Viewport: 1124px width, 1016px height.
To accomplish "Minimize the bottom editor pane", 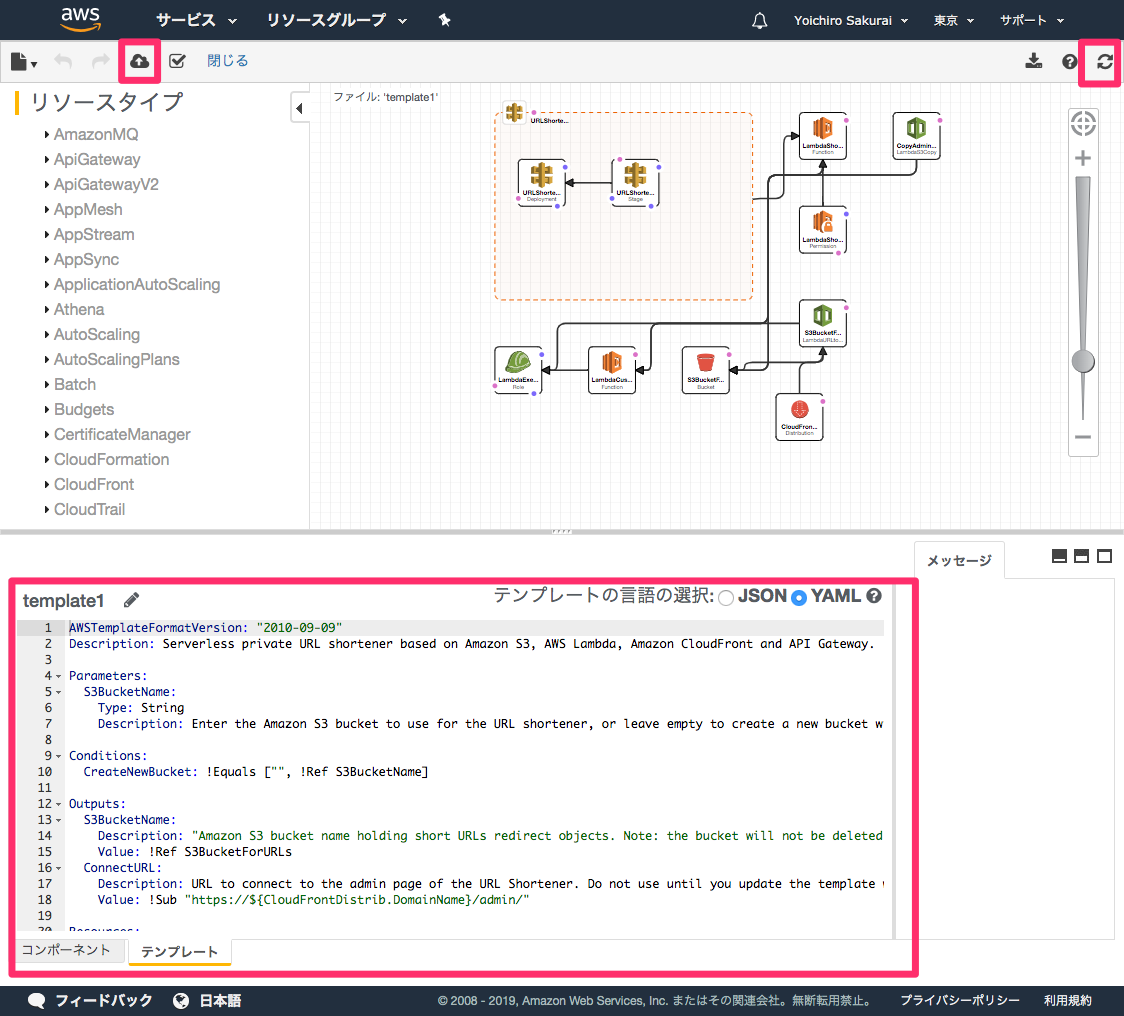I will [1059, 556].
